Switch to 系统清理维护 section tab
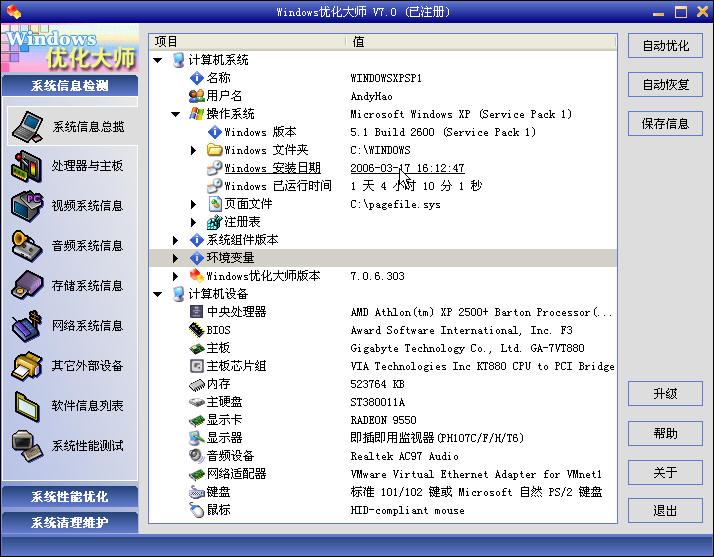Screen dimensions: 714x557 tap(70, 522)
